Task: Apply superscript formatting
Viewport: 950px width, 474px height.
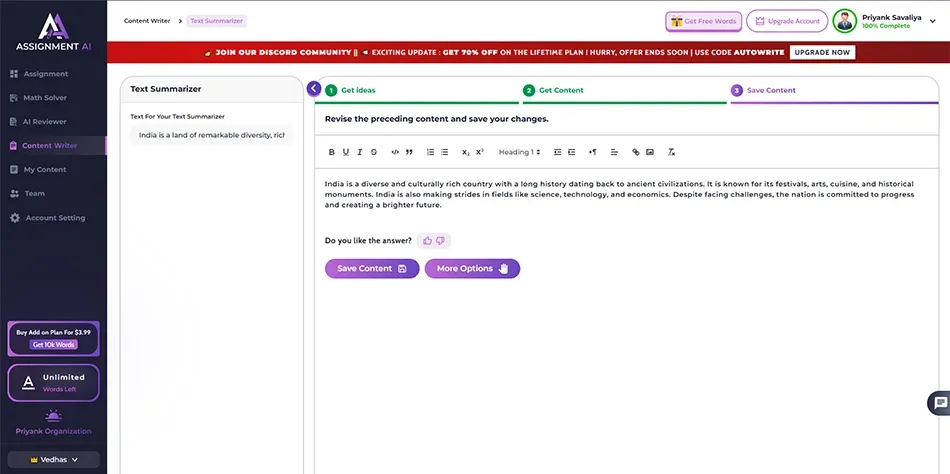Action: pyautogui.click(x=480, y=152)
